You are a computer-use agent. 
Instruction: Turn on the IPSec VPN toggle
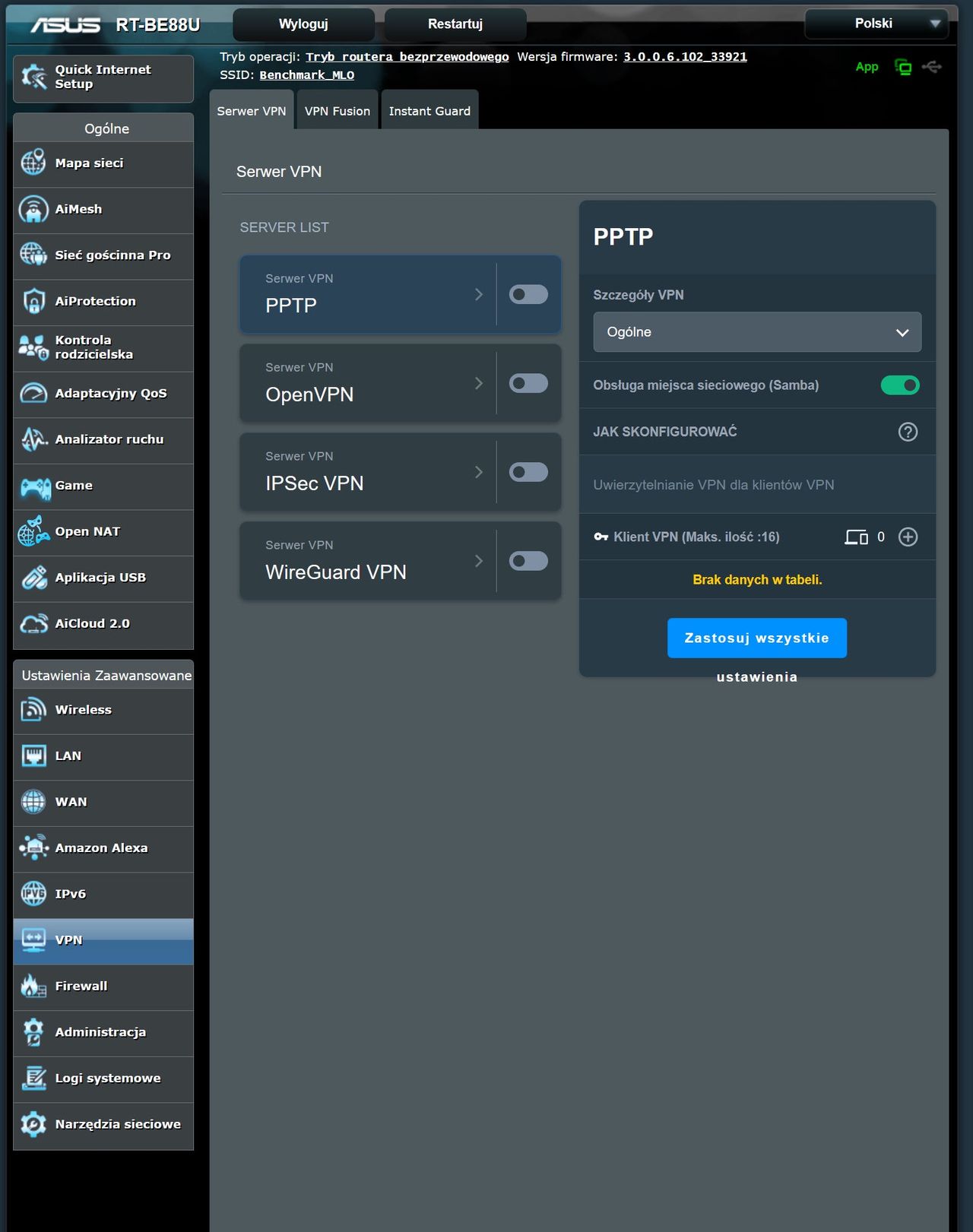pyautogui.click(x=528, y=472)
